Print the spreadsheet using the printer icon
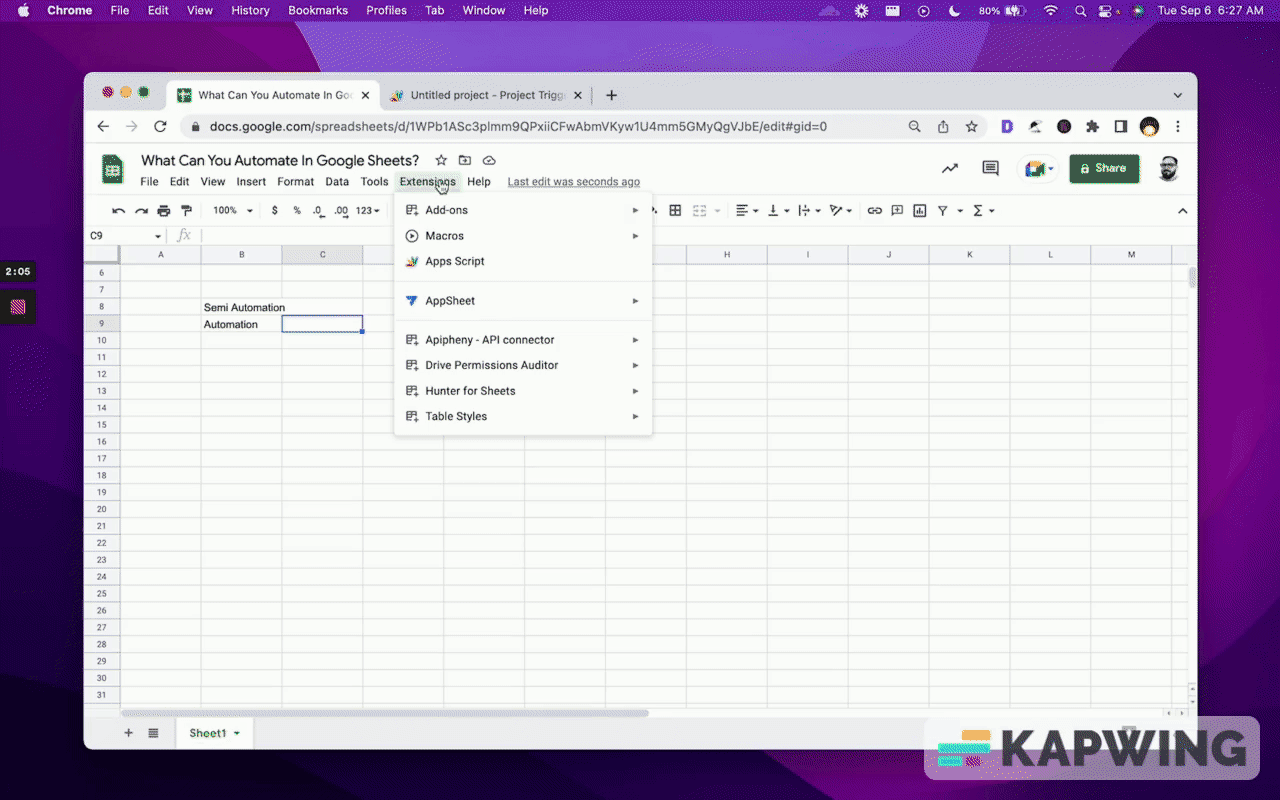 click(163, 211)
